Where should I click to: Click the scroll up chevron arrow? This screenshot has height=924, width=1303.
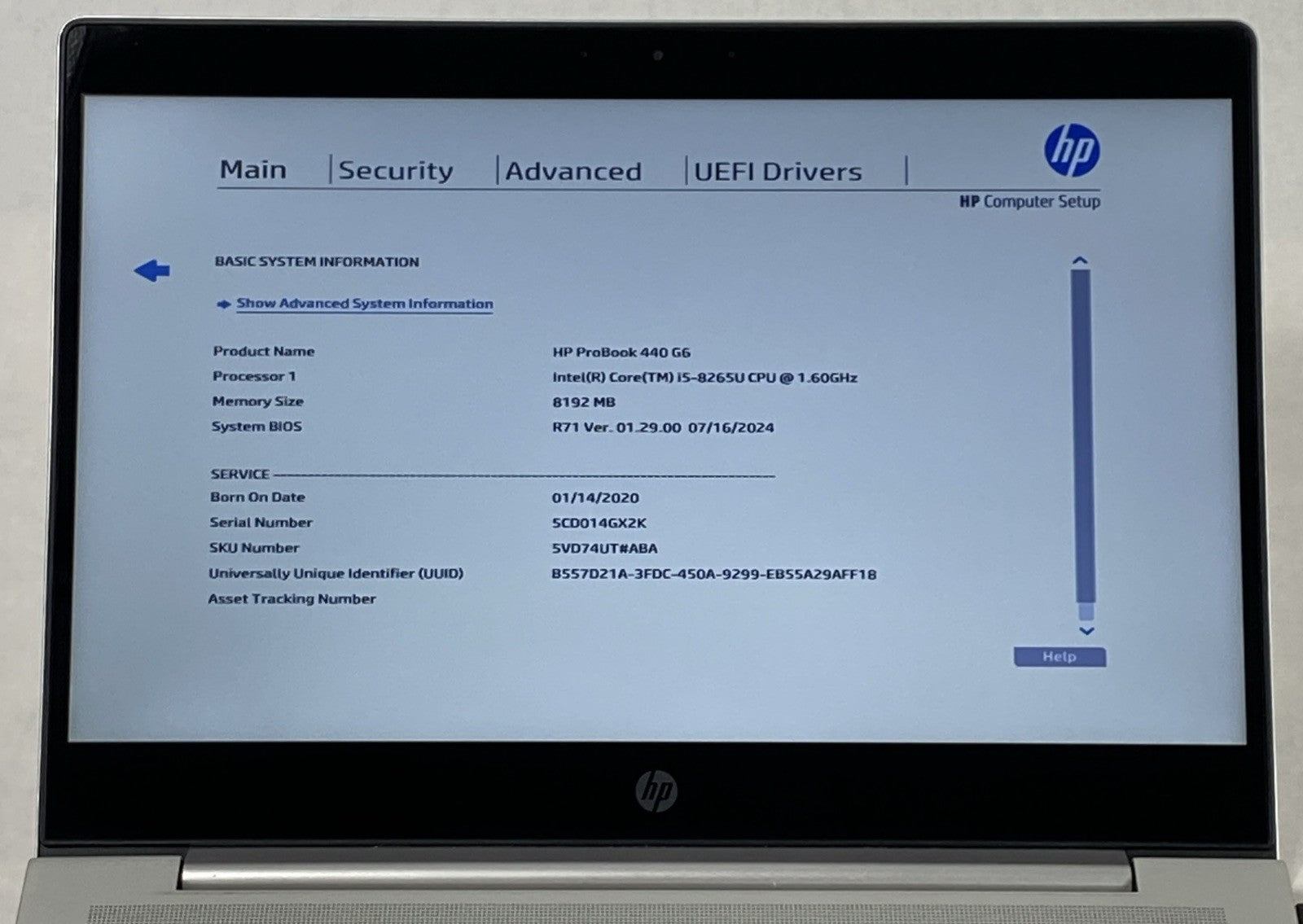tap(1081, 261)
